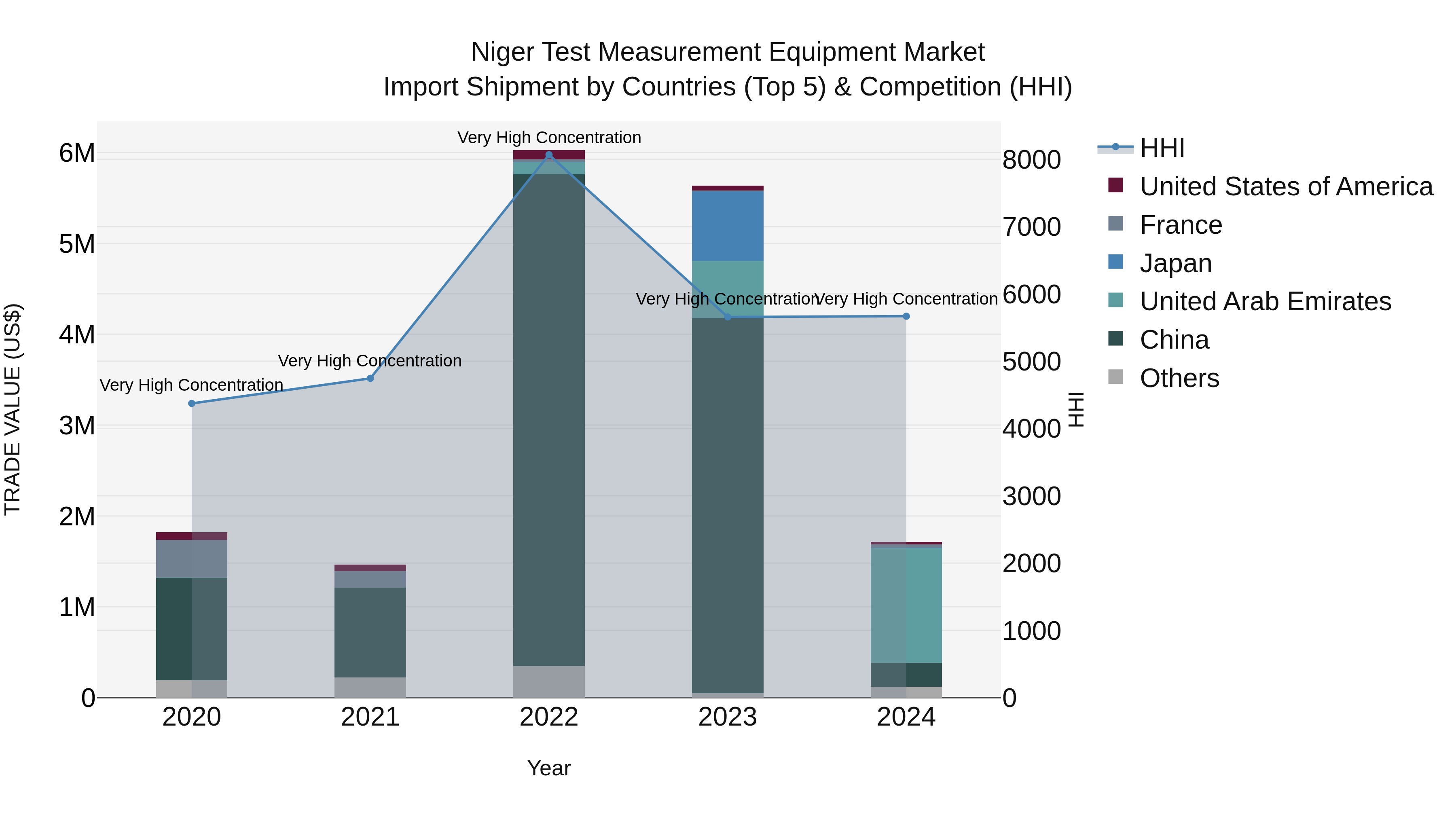Click the 2022 x-axis label

click(x=549, y=717)
